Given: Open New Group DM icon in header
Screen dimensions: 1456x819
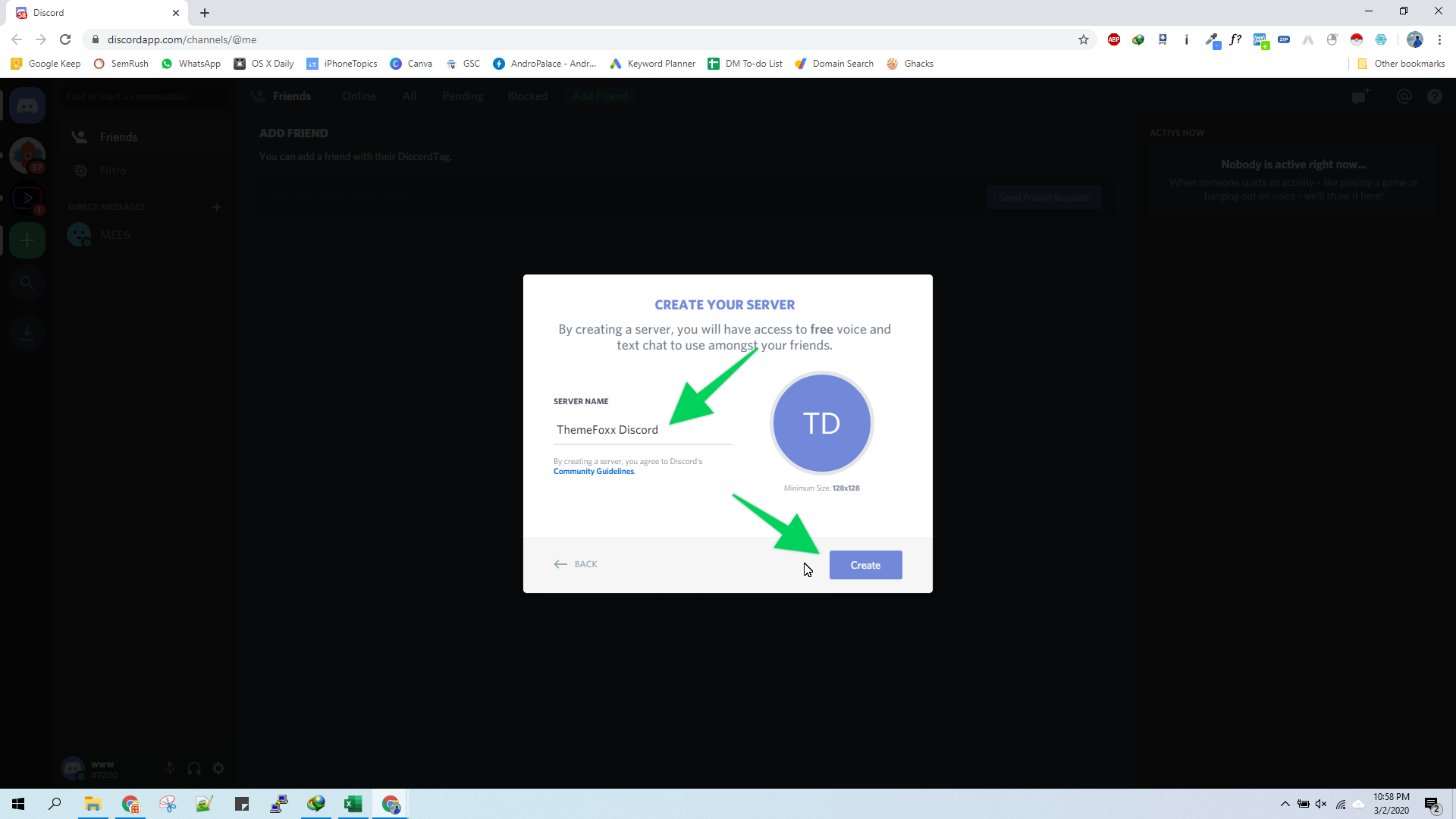Looking at the screenshot, I should (x=1360, y=96).
